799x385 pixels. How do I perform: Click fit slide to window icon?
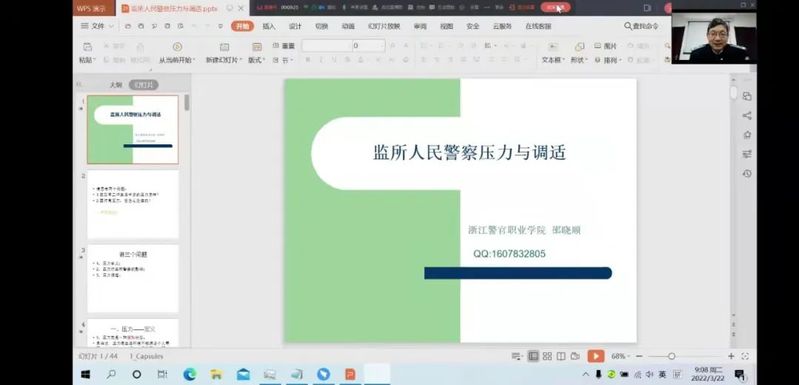[x=745, y=356]
